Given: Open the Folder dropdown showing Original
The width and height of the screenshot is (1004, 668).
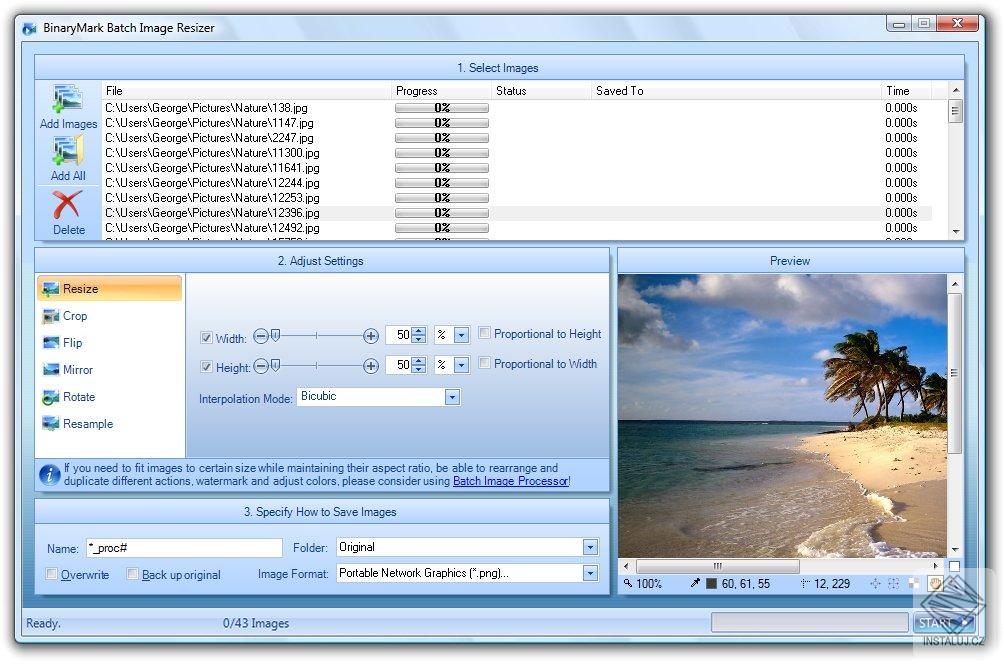Looking at the screenshot, I should 588,547.
